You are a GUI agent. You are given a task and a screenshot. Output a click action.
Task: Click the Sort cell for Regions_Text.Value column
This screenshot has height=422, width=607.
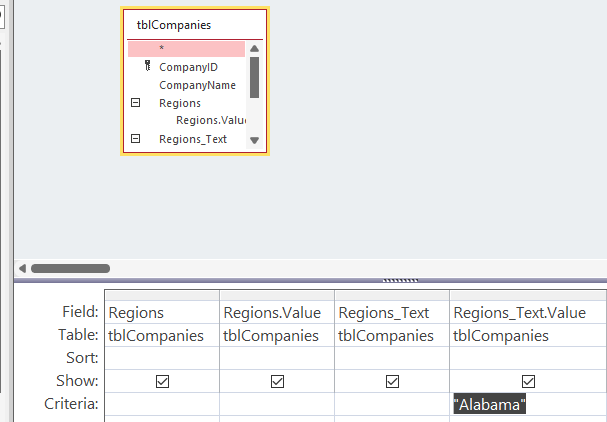tap(528, 358)
